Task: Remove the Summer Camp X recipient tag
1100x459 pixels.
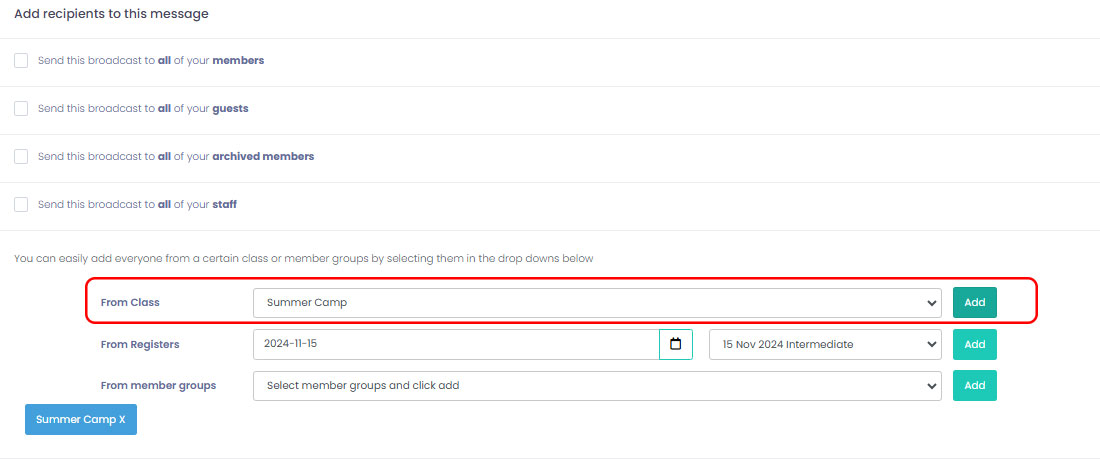Action: (x=81, y=420)
